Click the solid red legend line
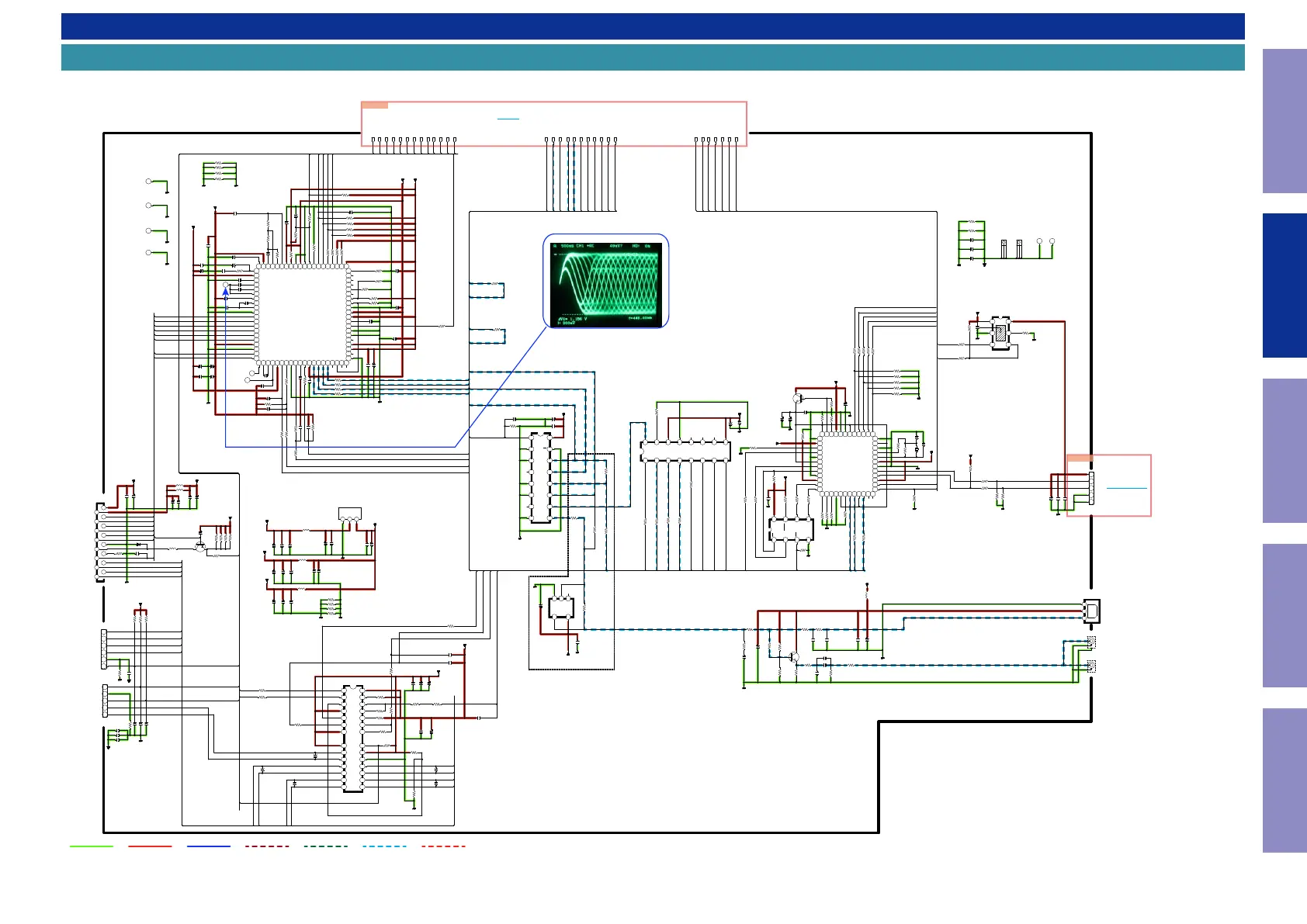 pos(150,846)
